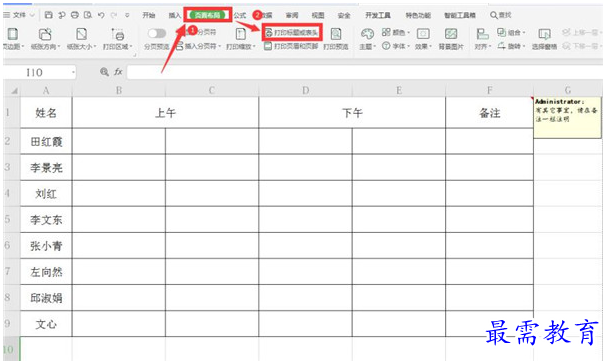Click the Redo arrow icon
This screenshot has width=607, height=364.
(x=114, y=15)
